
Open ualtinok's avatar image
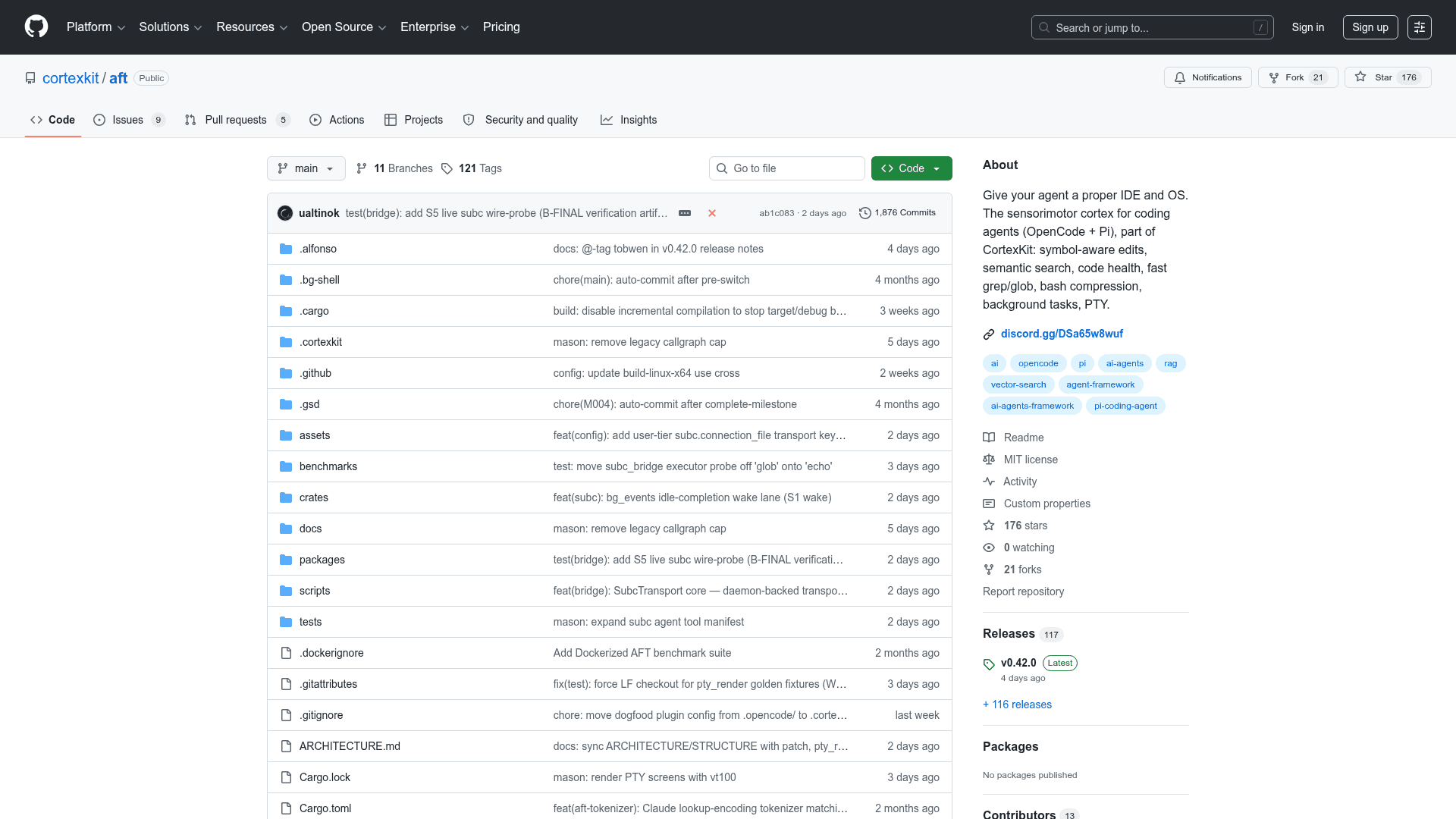tap(285, 213)
